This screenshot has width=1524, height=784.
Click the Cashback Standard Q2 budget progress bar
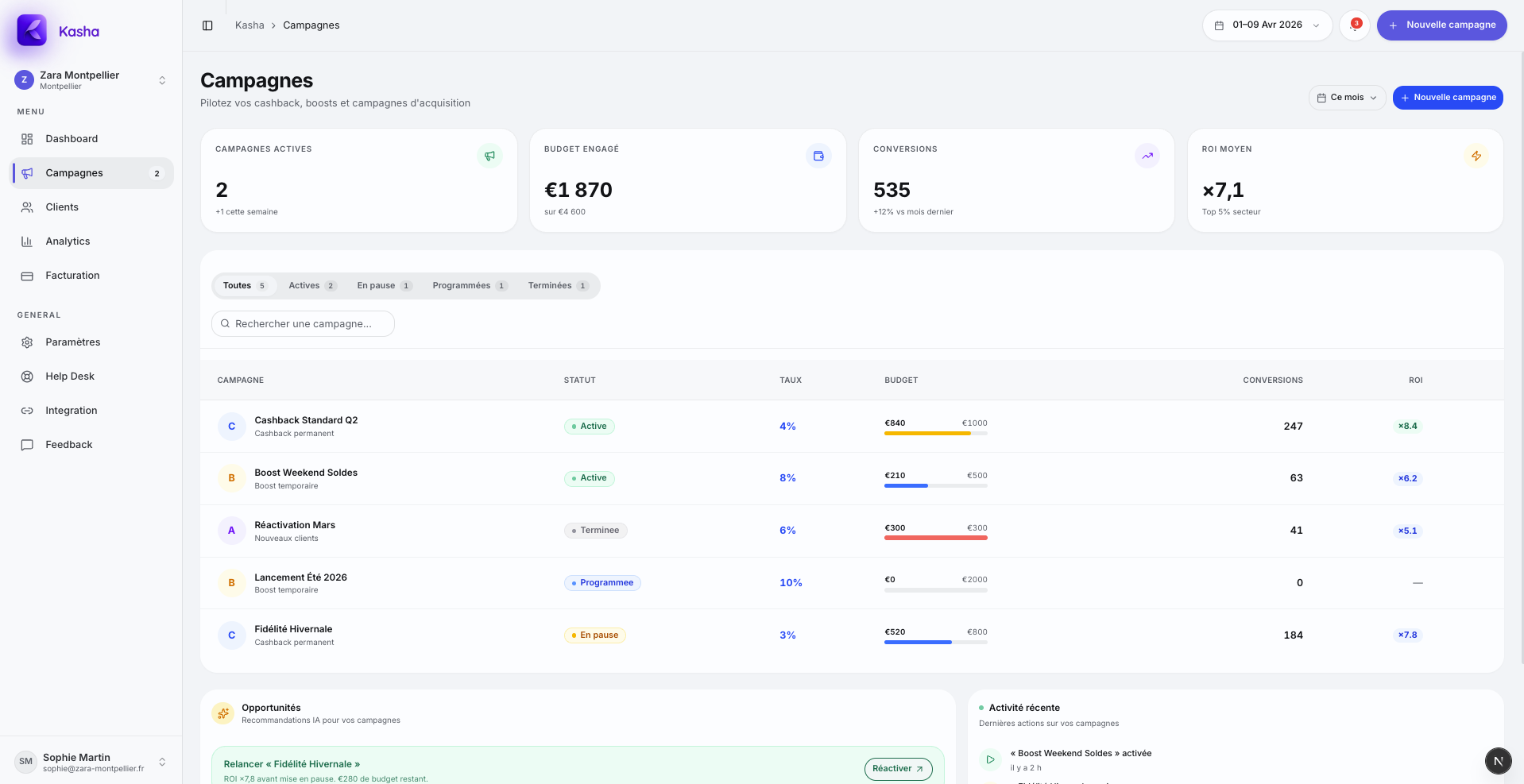pos(935,434)
